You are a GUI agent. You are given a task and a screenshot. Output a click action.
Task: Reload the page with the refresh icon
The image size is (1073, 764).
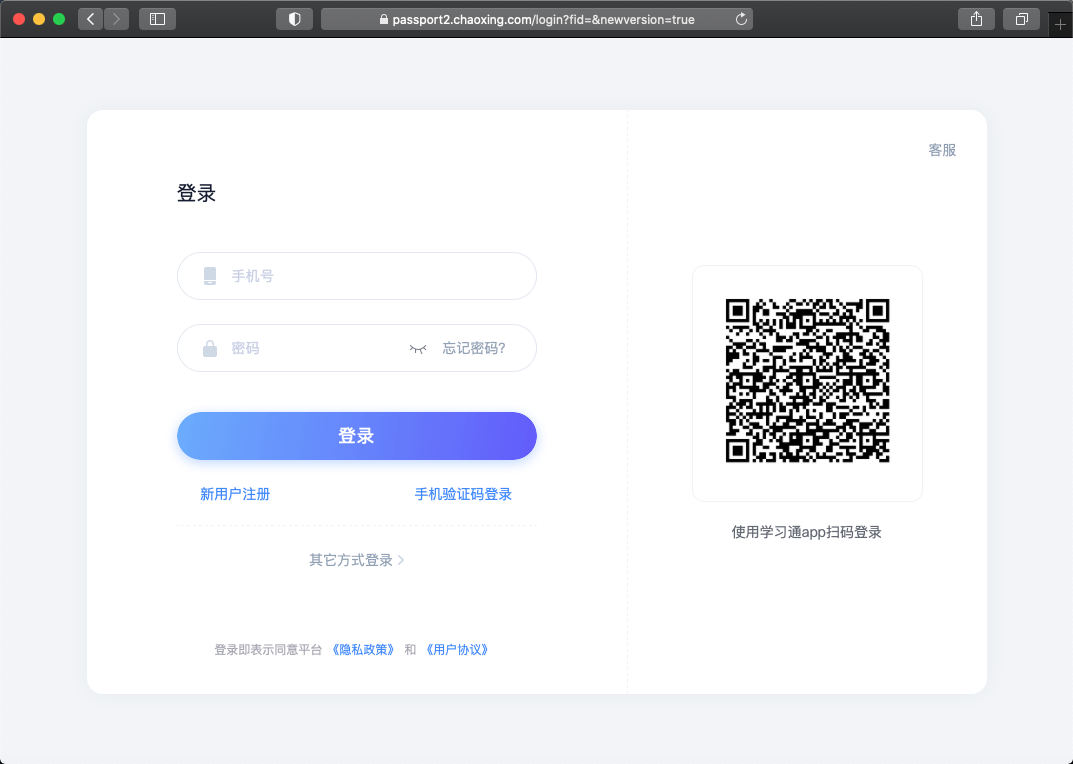(741, 19)
